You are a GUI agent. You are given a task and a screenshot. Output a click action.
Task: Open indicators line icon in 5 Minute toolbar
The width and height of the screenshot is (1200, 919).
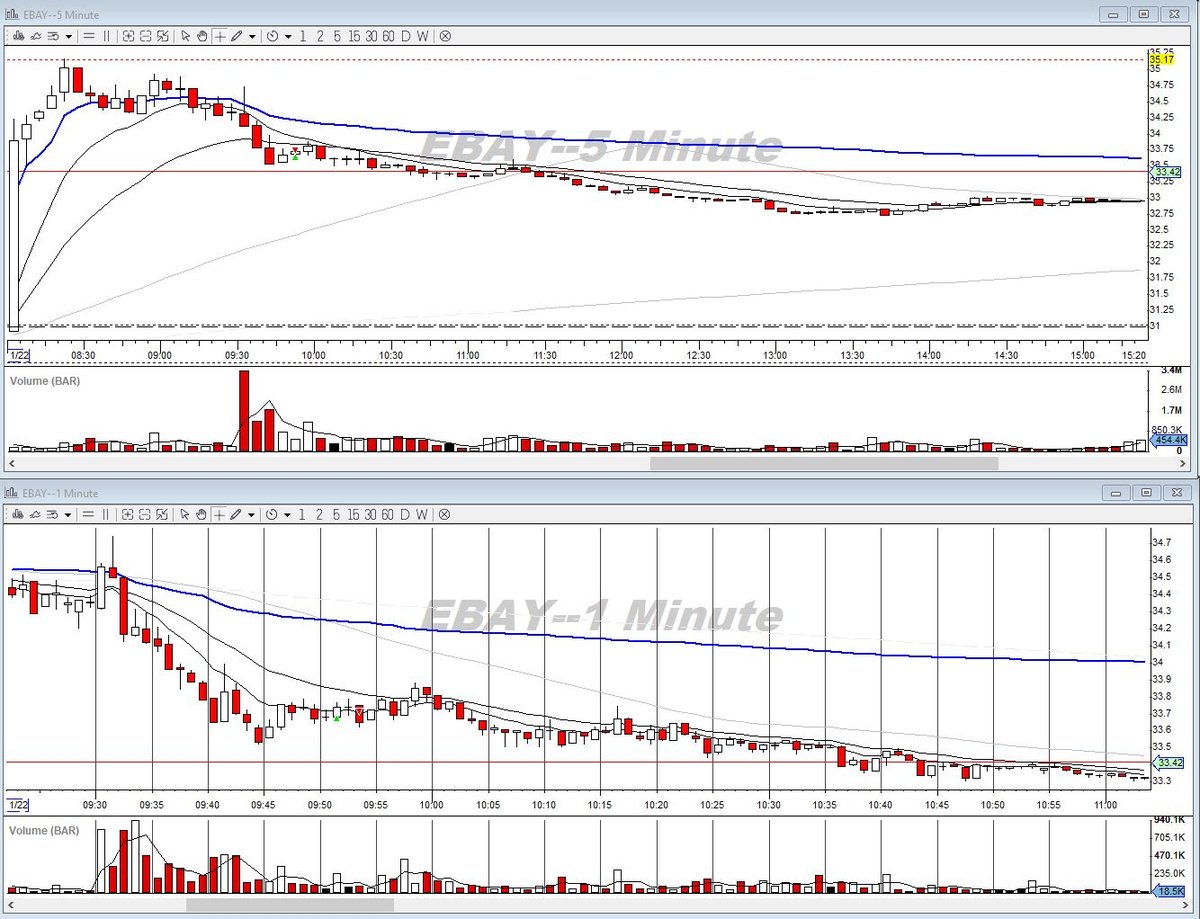click(35, 35)
